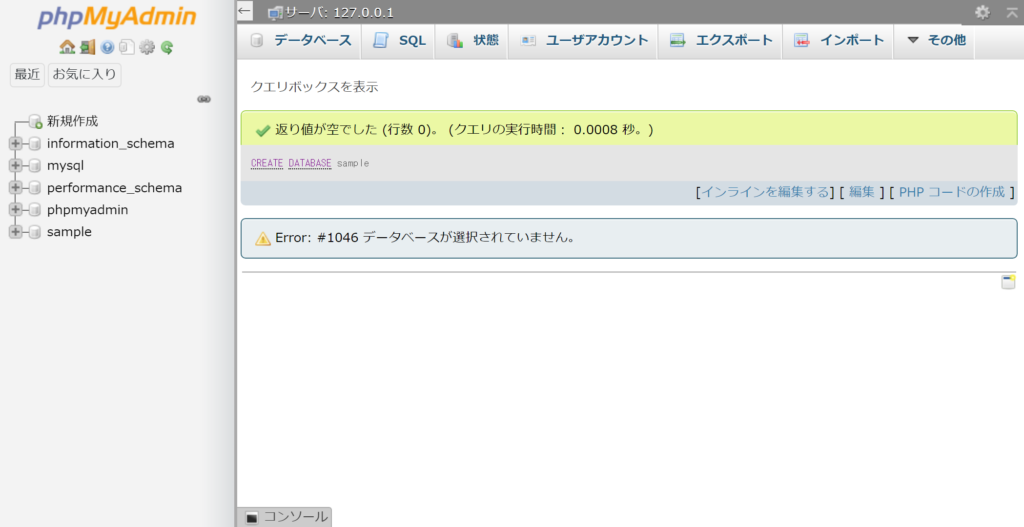Open page settings gear at top right

(x=982, y=12)
